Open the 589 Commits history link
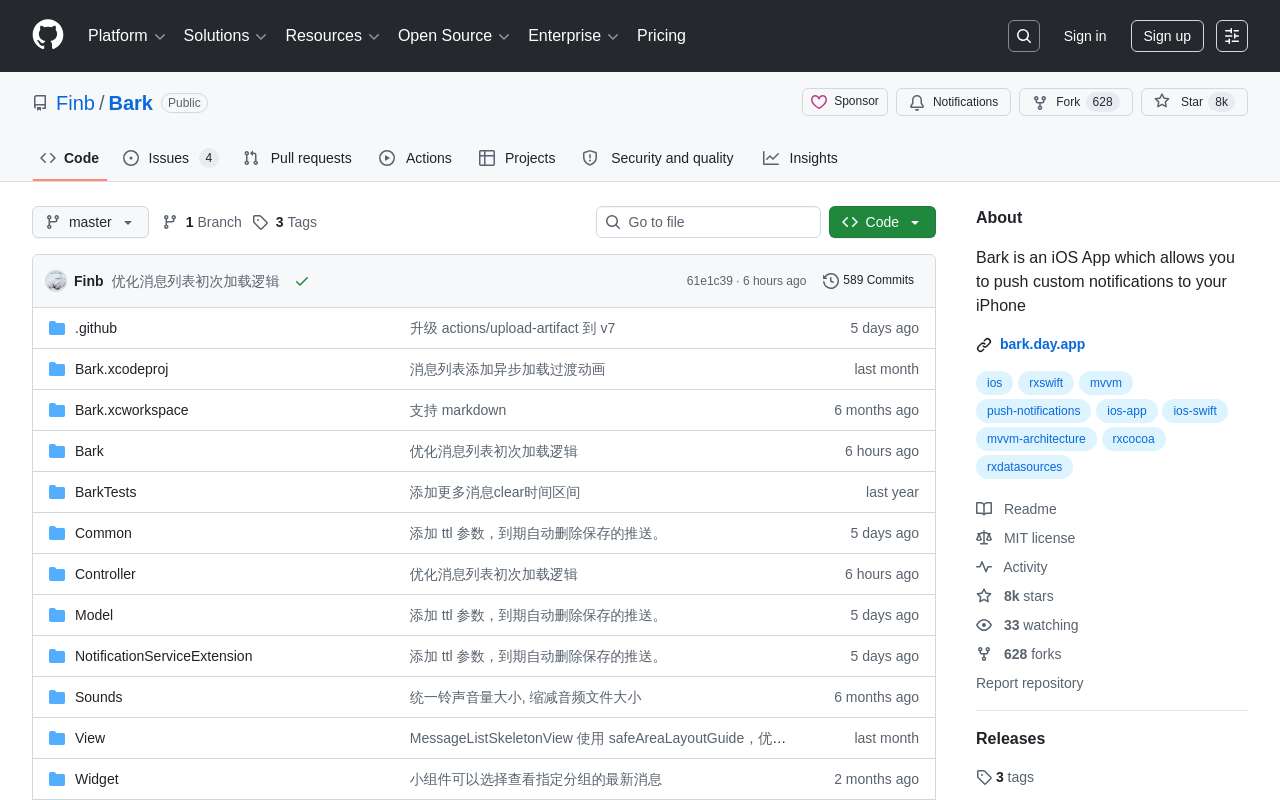The width and height of the screenshot is (1280, 800). click(x=868, y=281)
